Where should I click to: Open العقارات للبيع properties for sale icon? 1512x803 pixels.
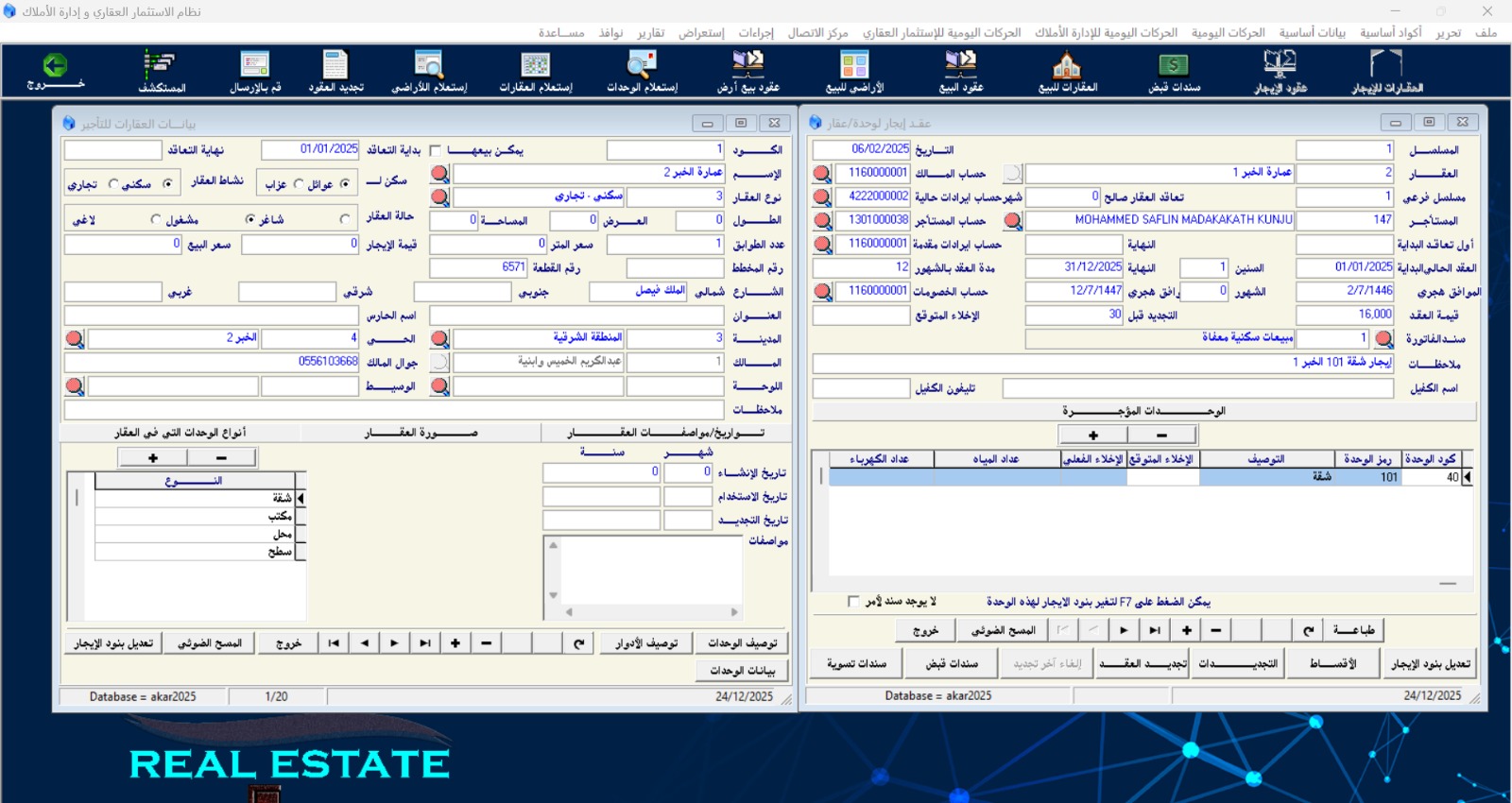tap(1067, 71)
